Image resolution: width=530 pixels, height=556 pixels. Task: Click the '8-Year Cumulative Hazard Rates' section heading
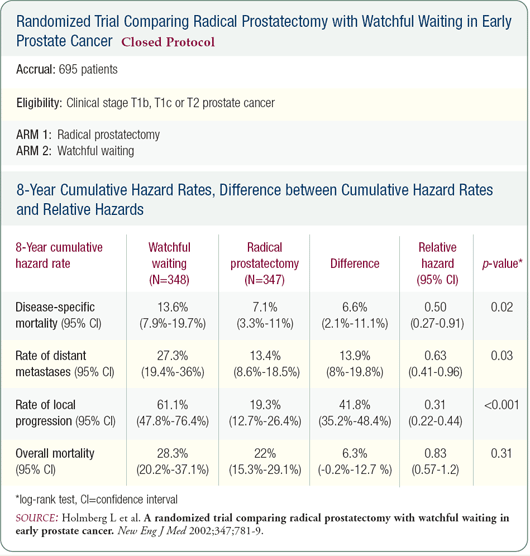255,200
